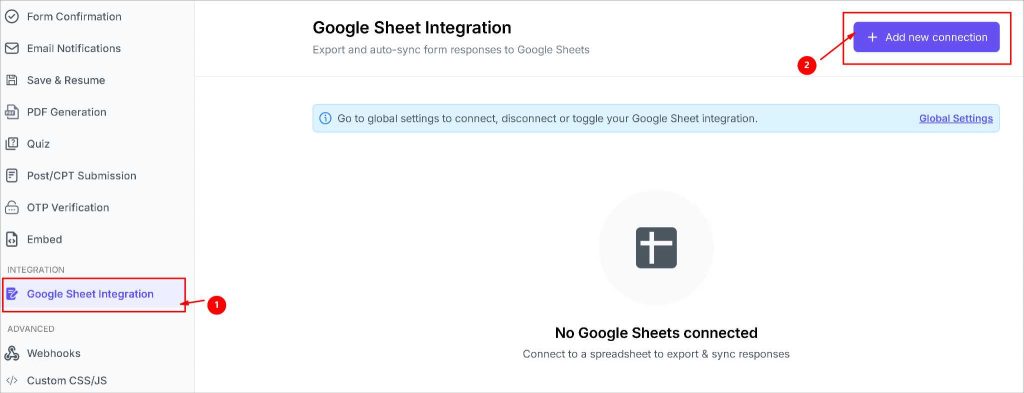Click the Custom CSS/JS code icon
This screenshot has height=393, width=1024.
click(x=12, y=381)
